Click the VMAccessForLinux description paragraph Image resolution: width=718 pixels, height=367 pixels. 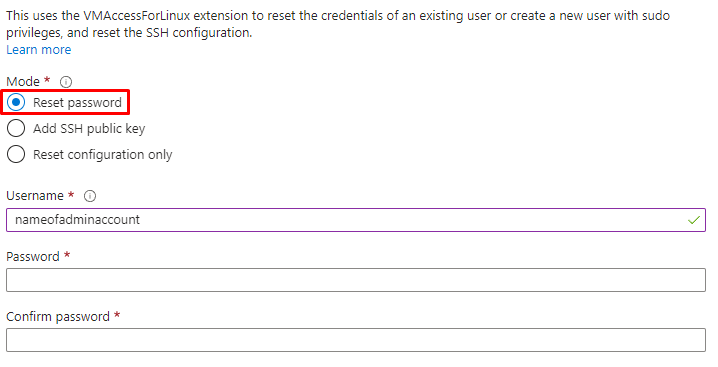point(338,24)
